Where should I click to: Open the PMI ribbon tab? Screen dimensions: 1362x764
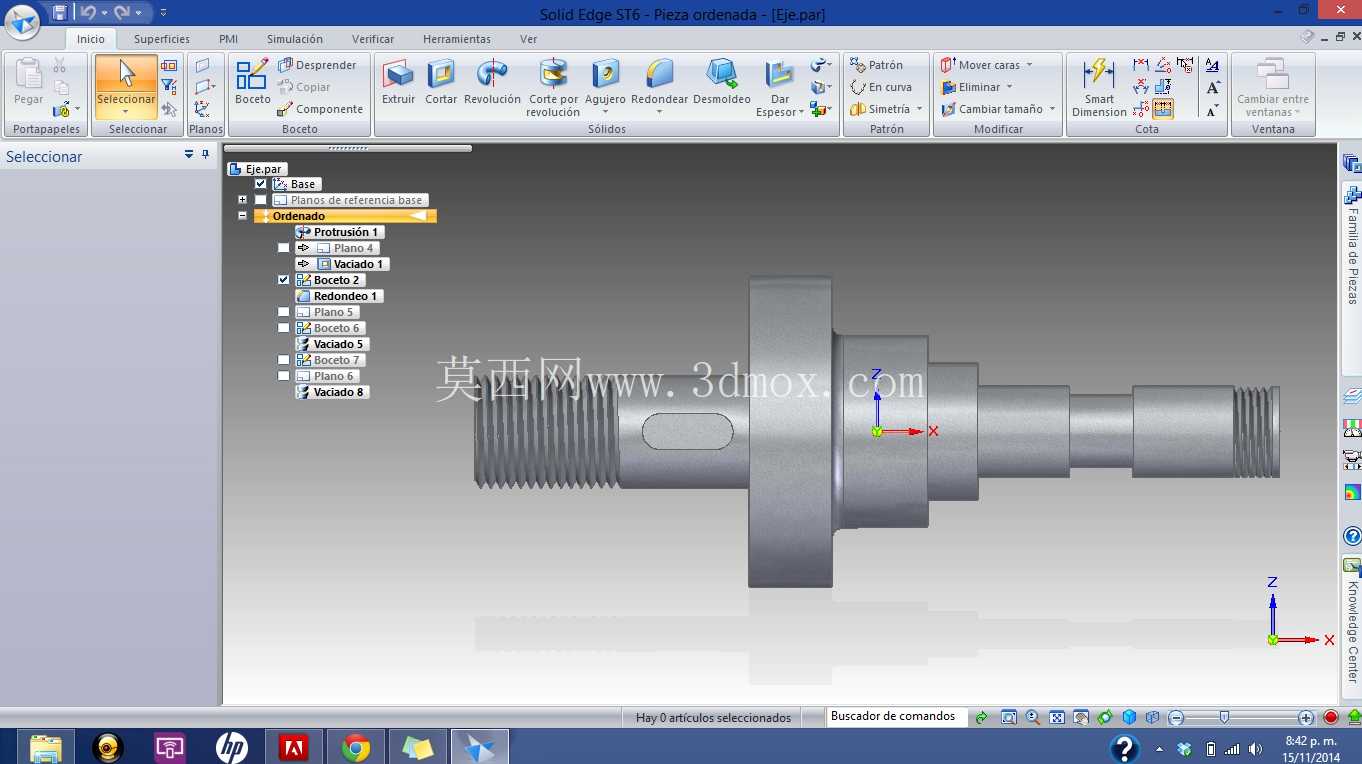click(x=228, y=39)
